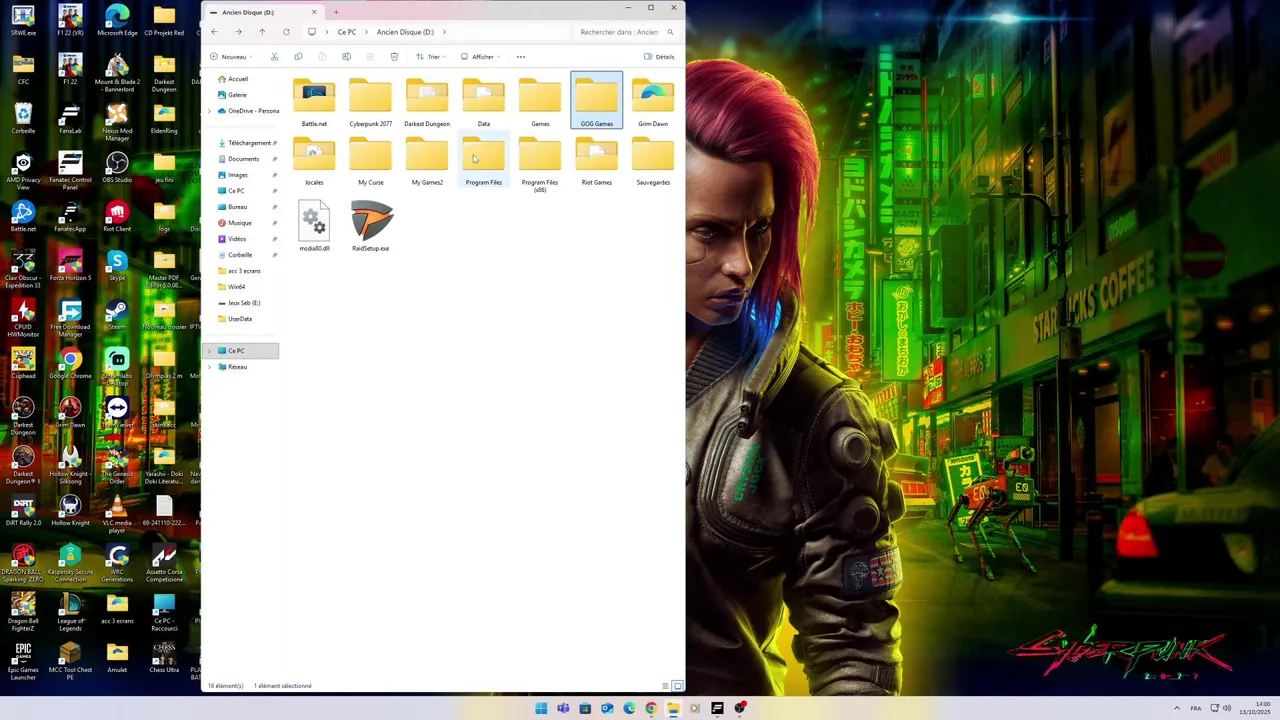Open the Afficher view dropdown
This screenshot has width=1280, height=720.
click(x=481, y=57)
